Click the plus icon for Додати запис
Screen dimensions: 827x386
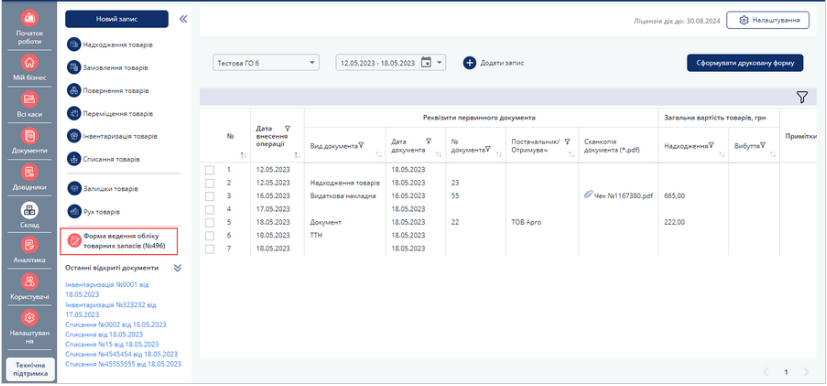469,63
